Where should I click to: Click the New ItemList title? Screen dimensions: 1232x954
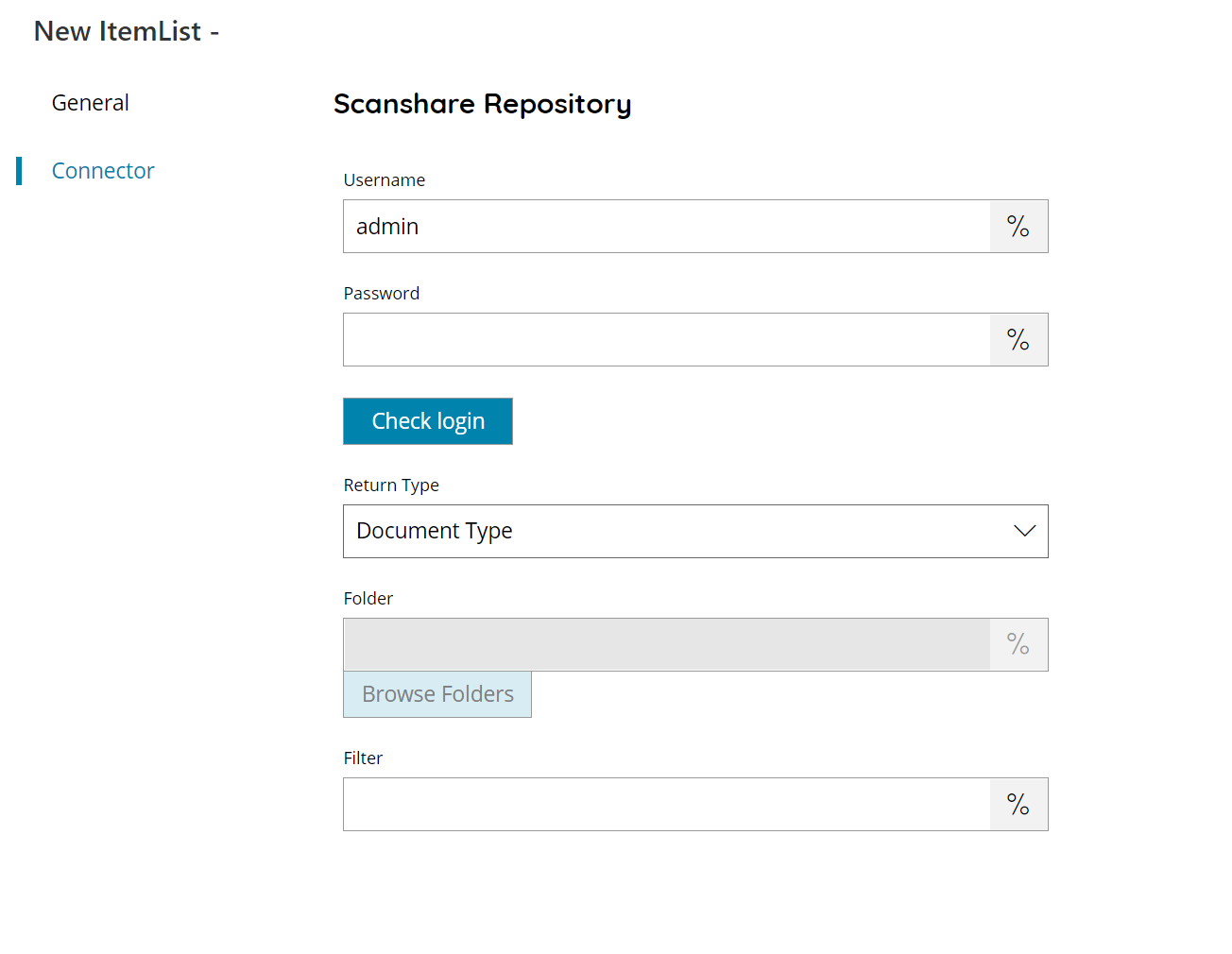click(x=127, y=31)
